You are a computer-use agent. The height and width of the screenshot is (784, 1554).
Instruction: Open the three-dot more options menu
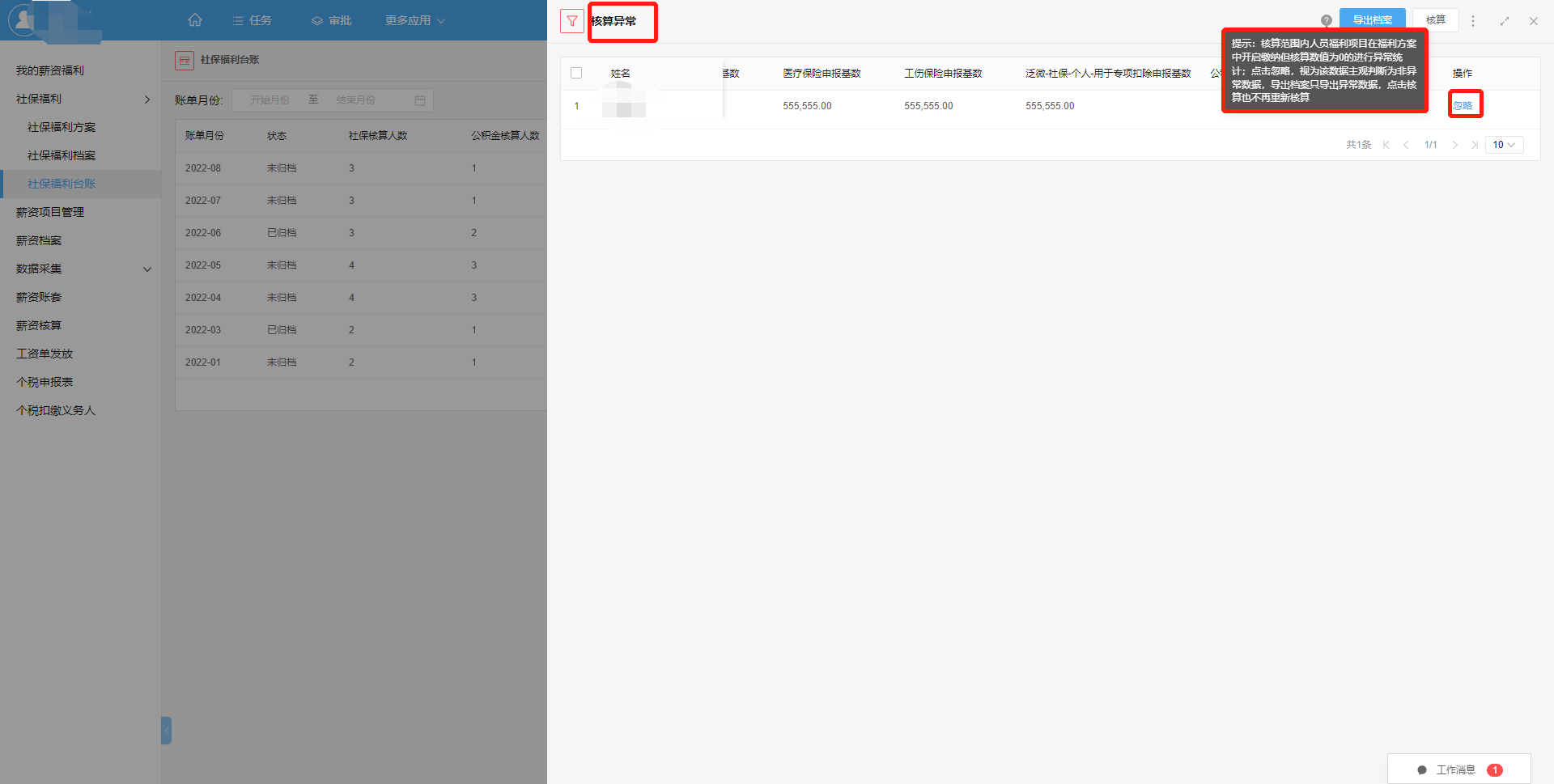click(x=1473, y=21)
